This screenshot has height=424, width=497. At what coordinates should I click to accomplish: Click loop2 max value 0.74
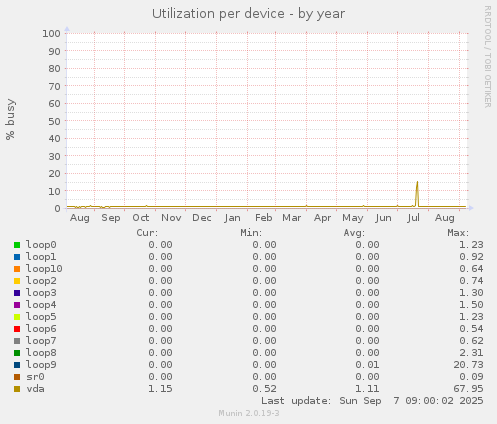click(x=471, y=281)
